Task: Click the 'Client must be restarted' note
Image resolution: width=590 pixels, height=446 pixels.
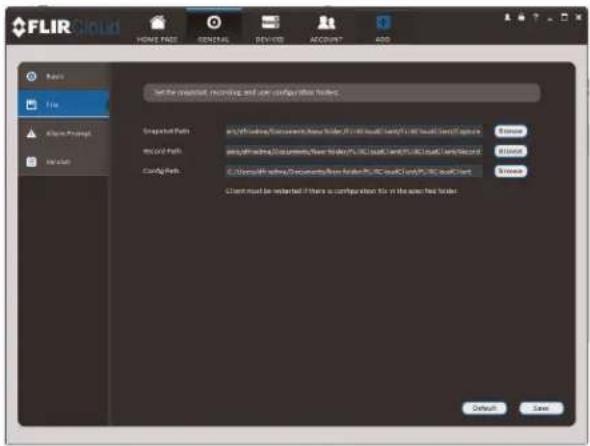Action: (341, 191)
